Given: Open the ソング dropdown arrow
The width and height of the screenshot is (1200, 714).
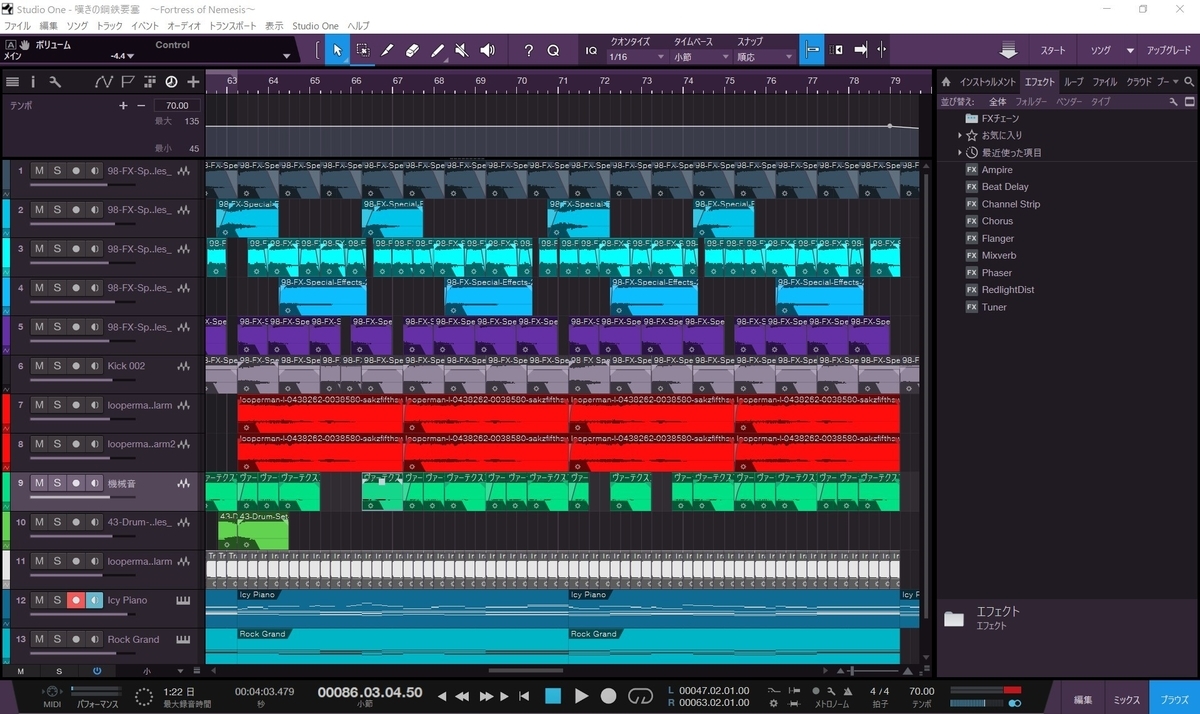Looking at the screenshot, I should [x=1130, y=50].
